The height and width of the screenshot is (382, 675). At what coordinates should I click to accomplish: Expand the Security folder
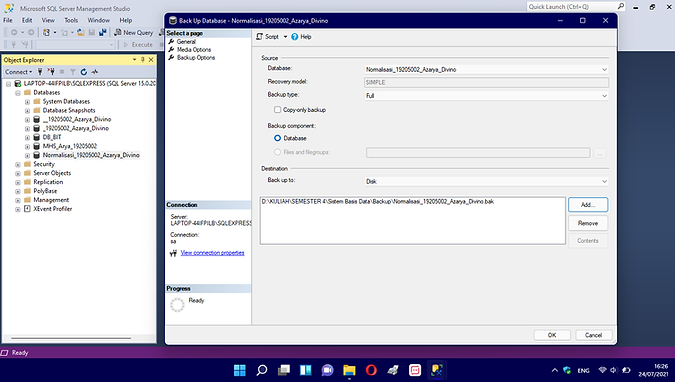click(18, 165)
